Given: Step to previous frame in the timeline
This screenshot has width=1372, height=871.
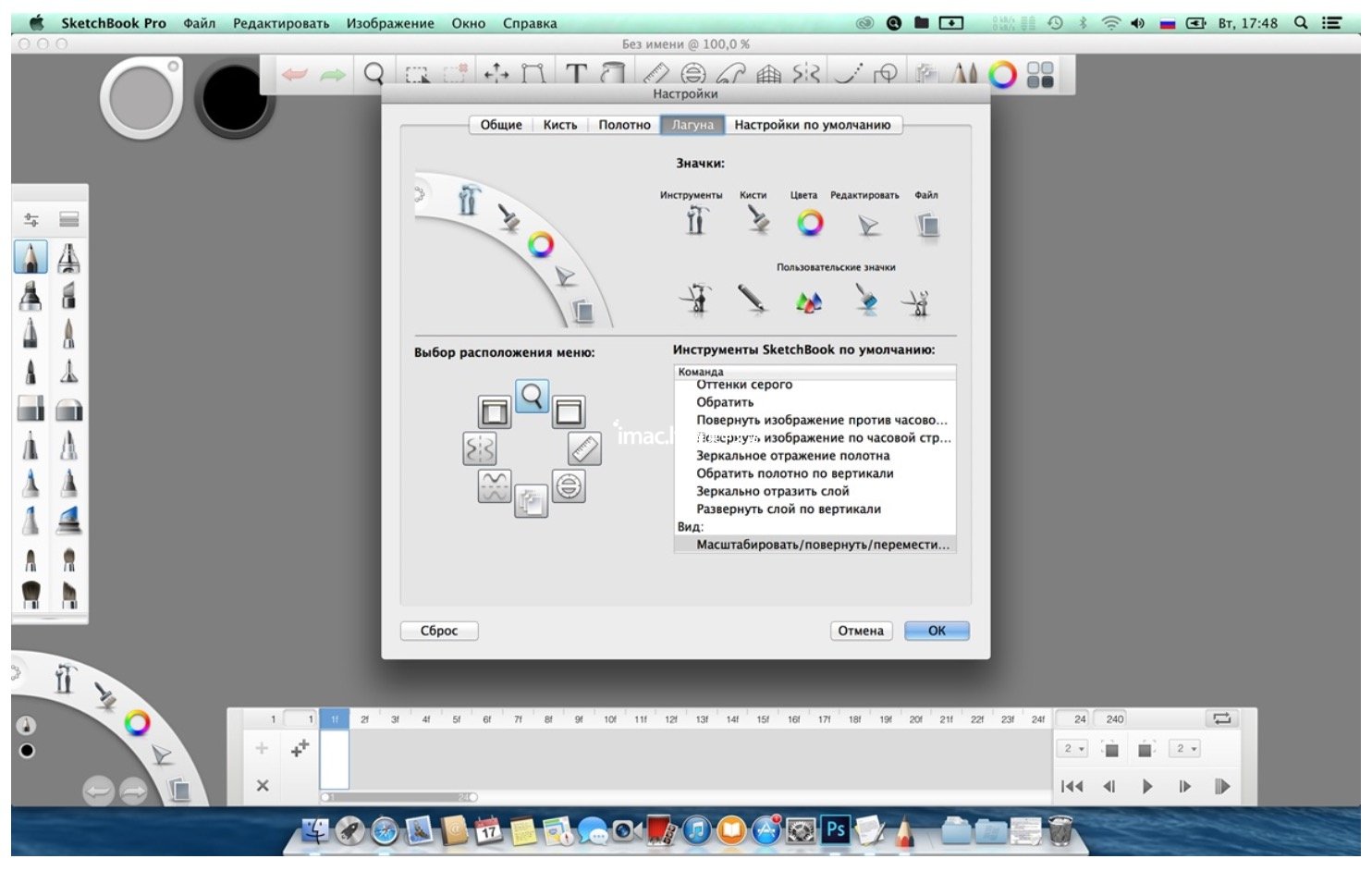Looking at the screenshot, I should [x=1109, y=787].
